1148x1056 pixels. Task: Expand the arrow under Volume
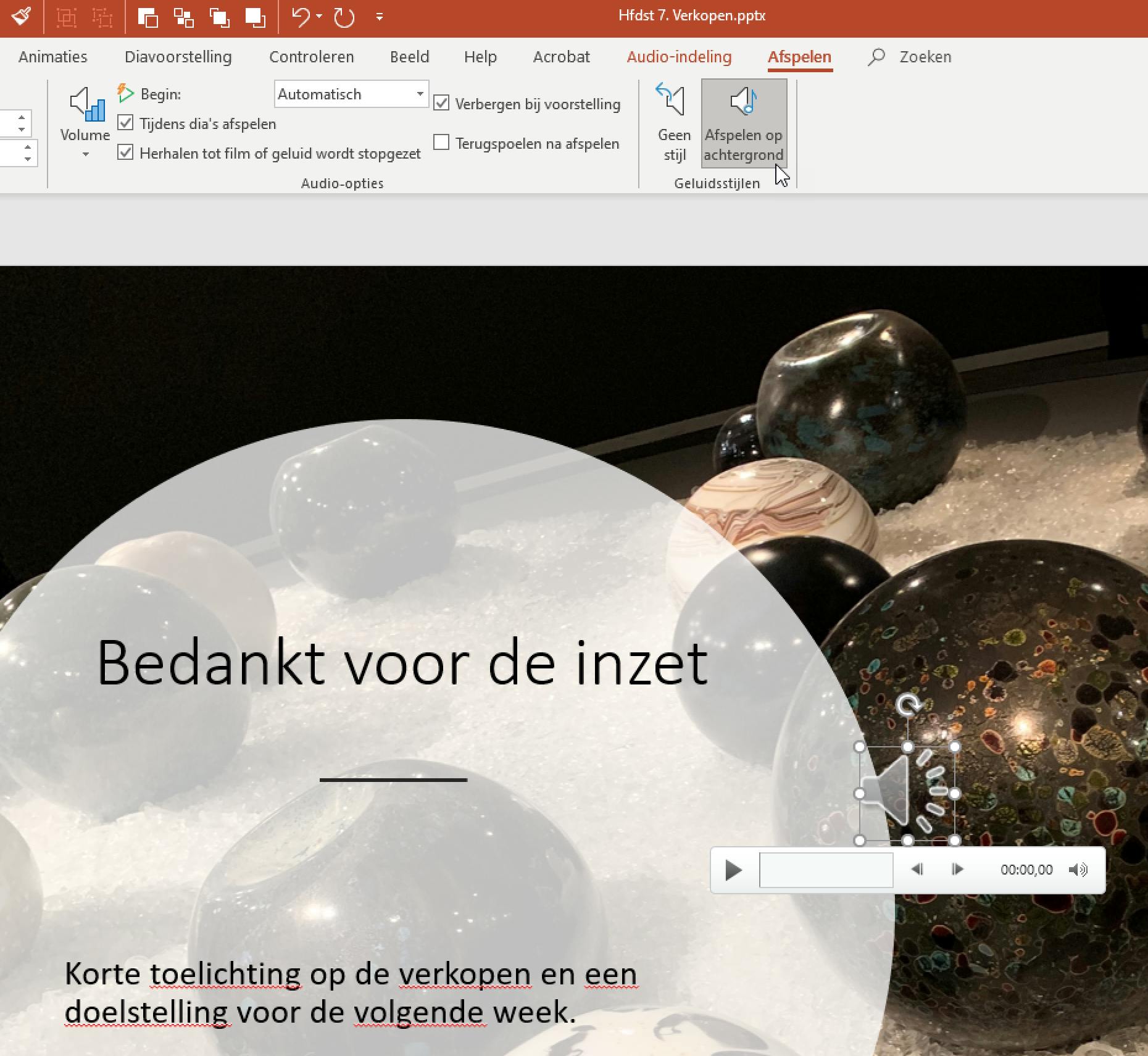[86, 155]
